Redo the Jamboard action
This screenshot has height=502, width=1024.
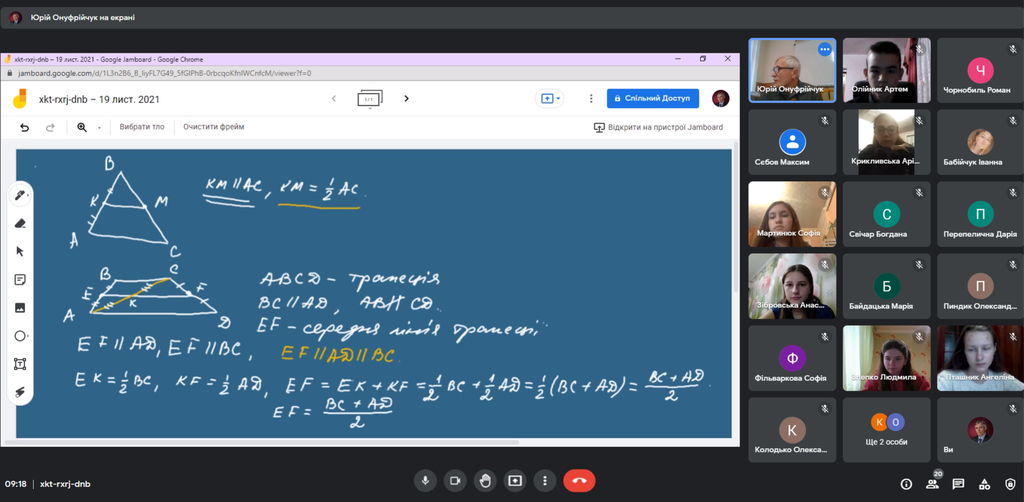[x=50, y=127]
